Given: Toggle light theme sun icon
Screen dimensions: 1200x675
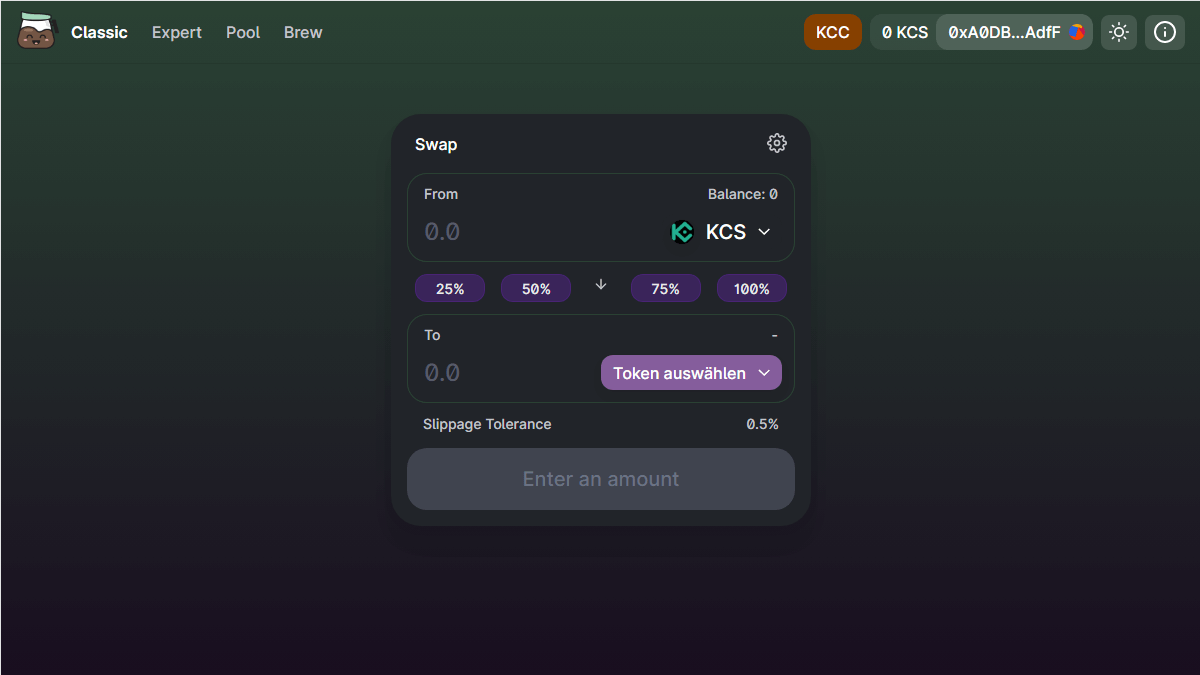Looking at the screenshot, I should (1119, 32).
